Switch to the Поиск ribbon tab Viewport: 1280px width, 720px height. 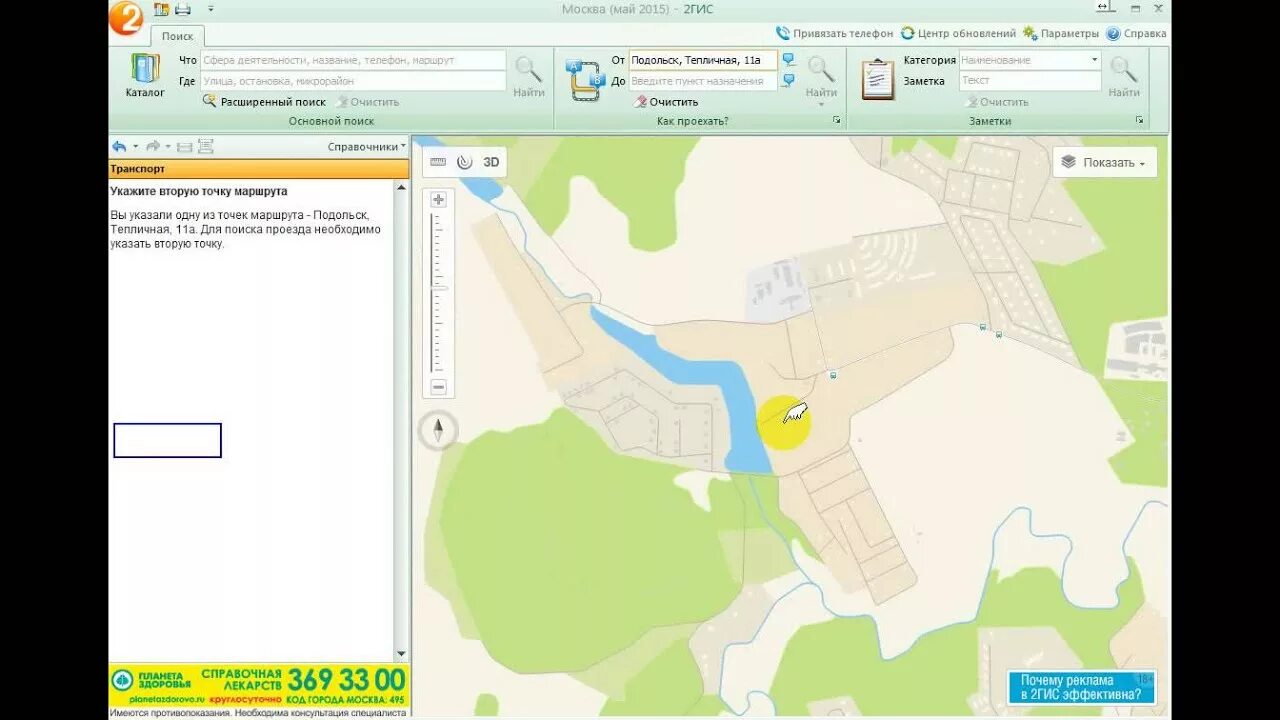coord(178,36)
